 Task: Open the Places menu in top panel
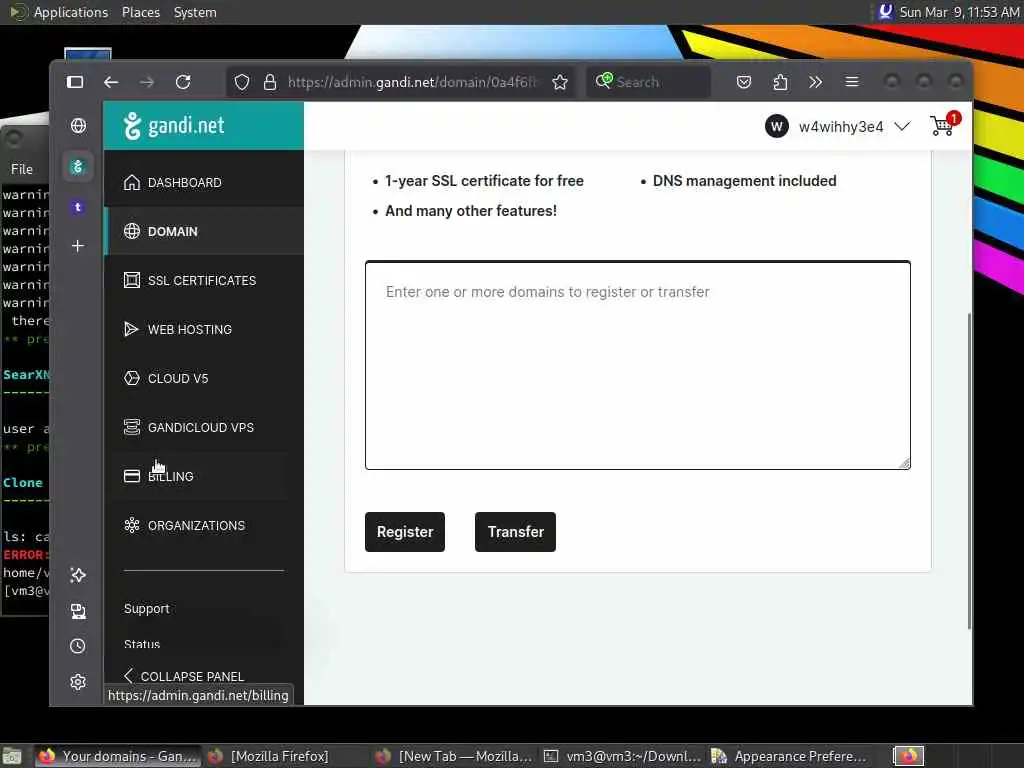coord(141,12)
